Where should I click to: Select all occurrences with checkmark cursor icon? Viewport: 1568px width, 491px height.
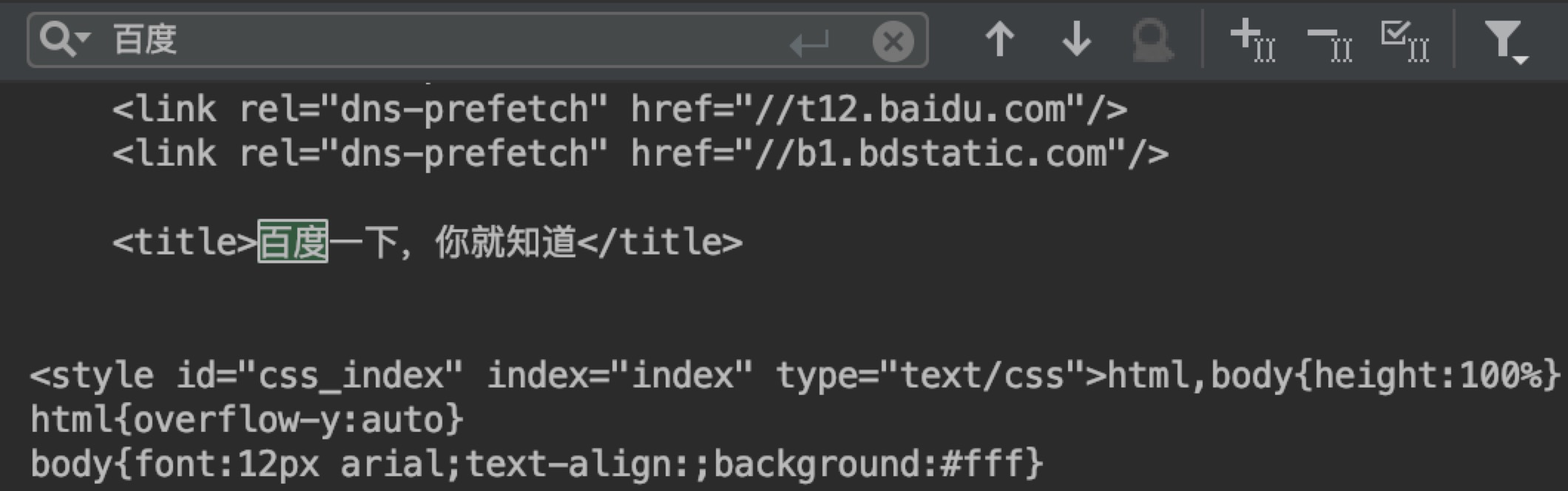point(1405,40)
